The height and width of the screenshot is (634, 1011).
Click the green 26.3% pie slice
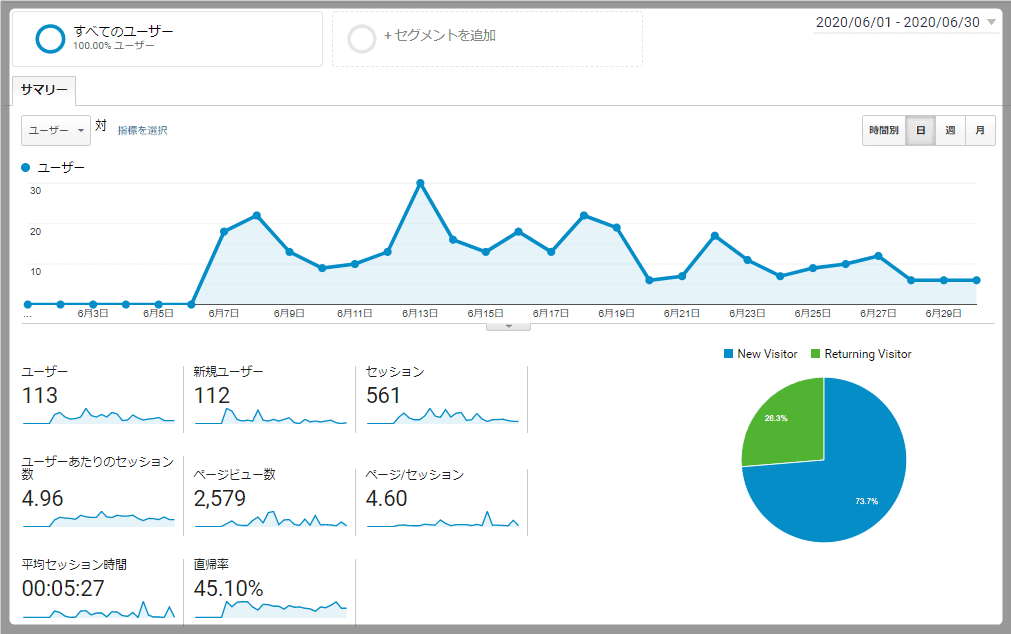788,427
